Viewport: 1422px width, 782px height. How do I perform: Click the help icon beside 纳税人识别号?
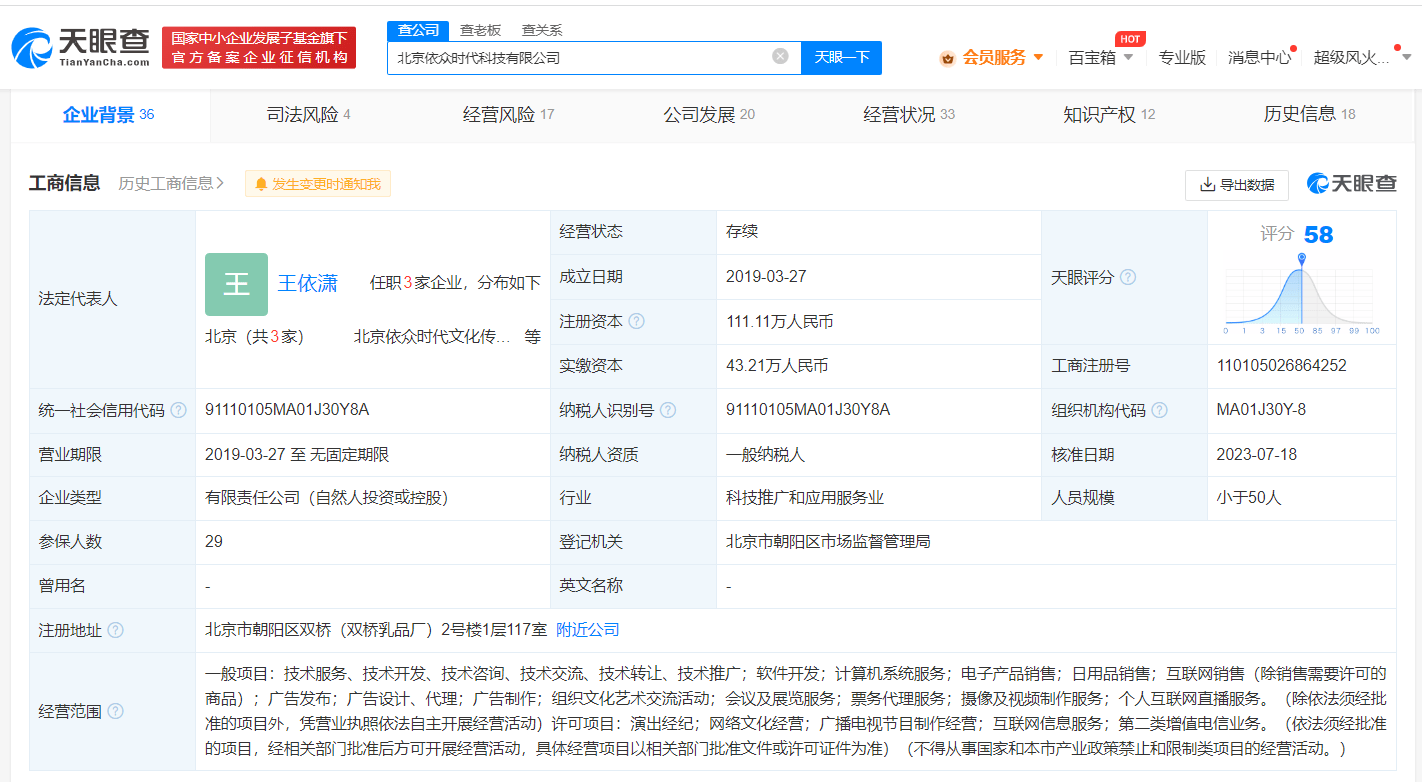pyautogui.click(x=668, y=410)
